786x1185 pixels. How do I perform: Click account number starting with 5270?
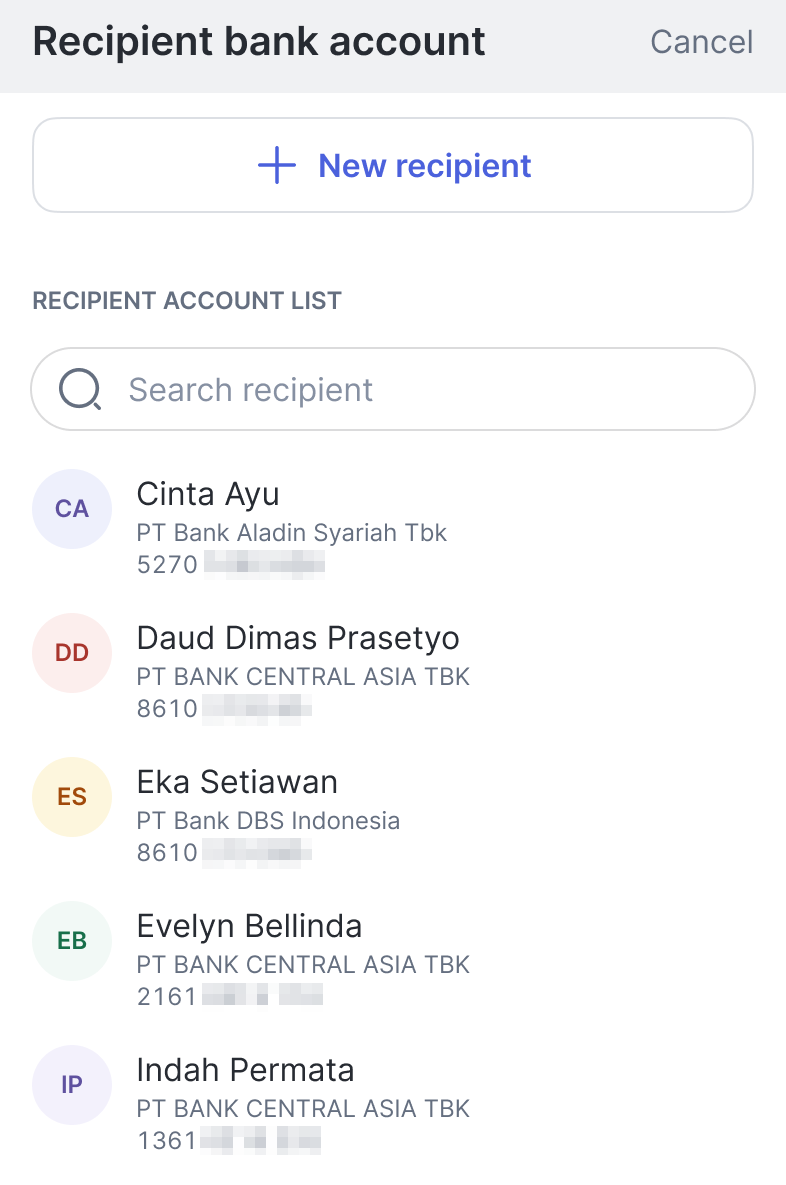(x=230, y=565)
